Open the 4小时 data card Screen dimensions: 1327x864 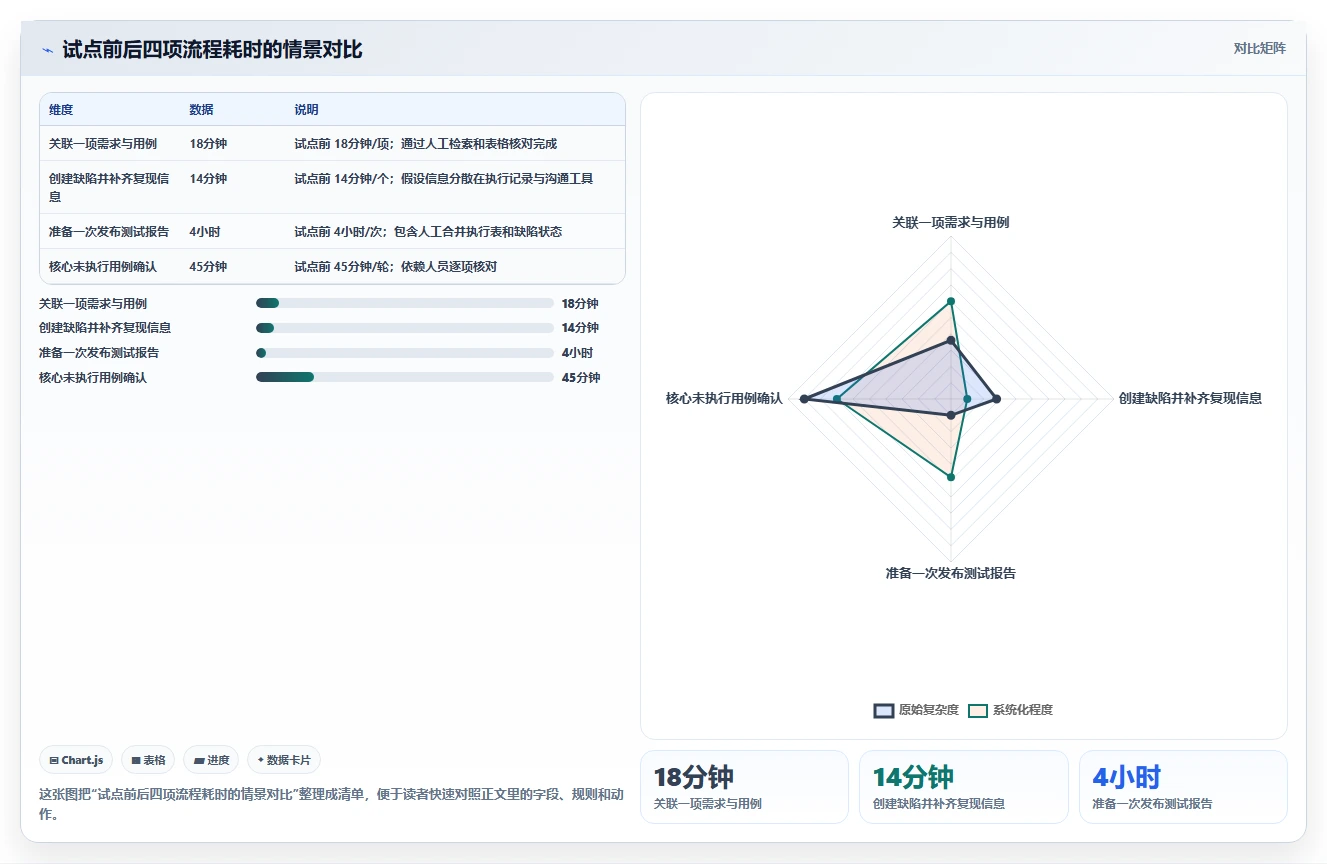(x=1183, y=787)
